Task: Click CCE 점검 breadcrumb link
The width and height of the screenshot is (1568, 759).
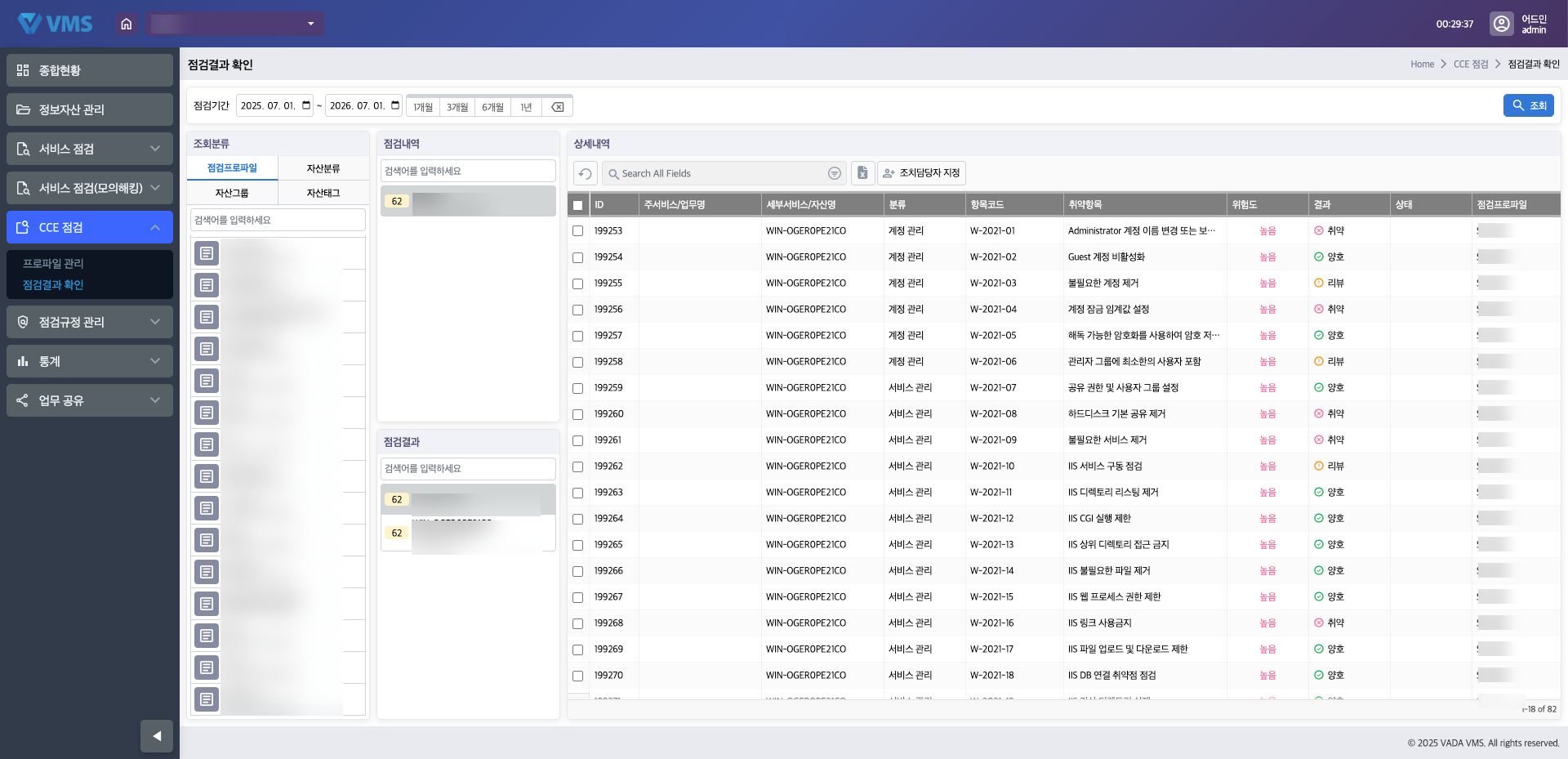Action: pos(1471,64)
